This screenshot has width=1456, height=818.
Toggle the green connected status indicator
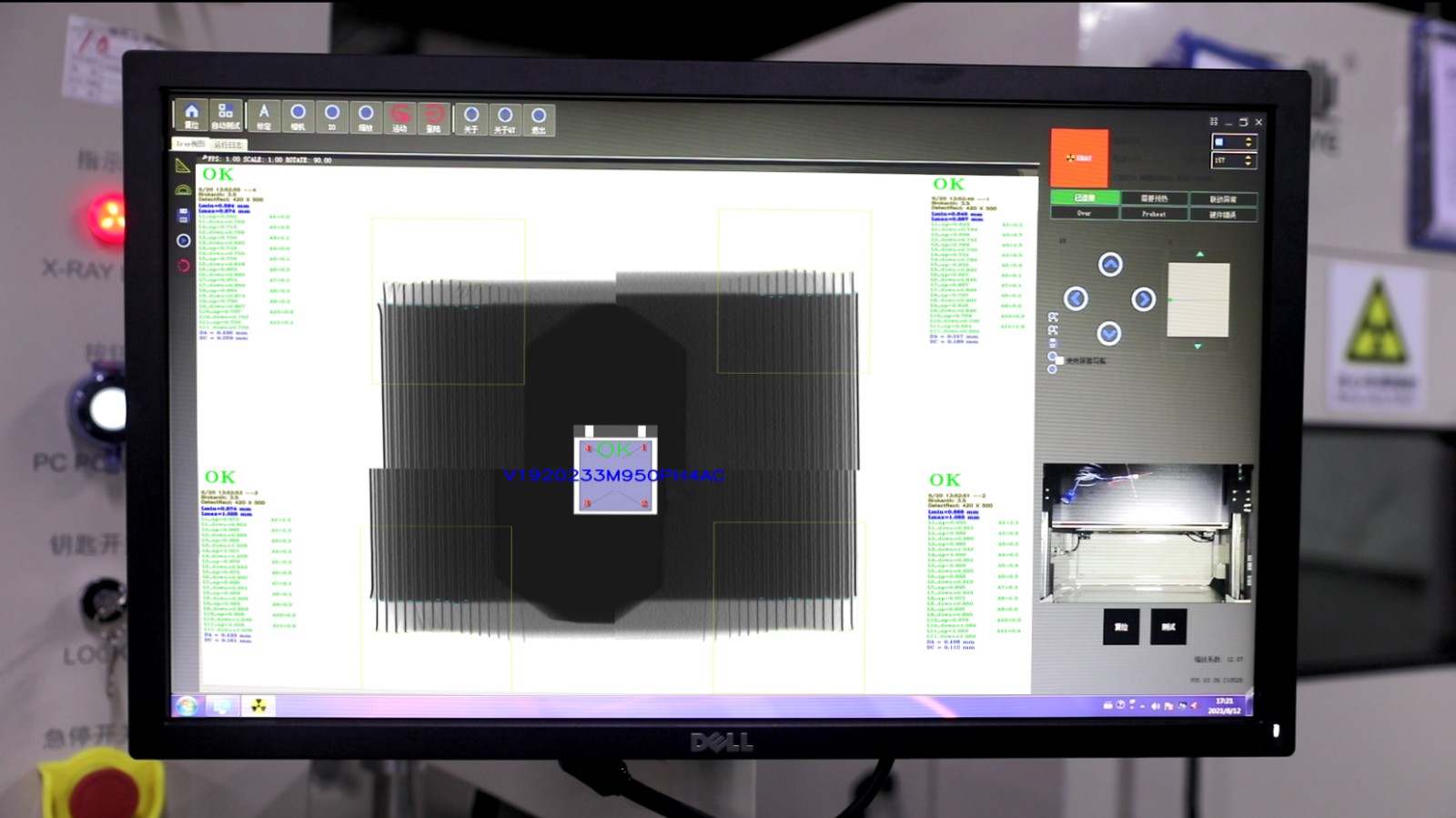coord(1085,197)
